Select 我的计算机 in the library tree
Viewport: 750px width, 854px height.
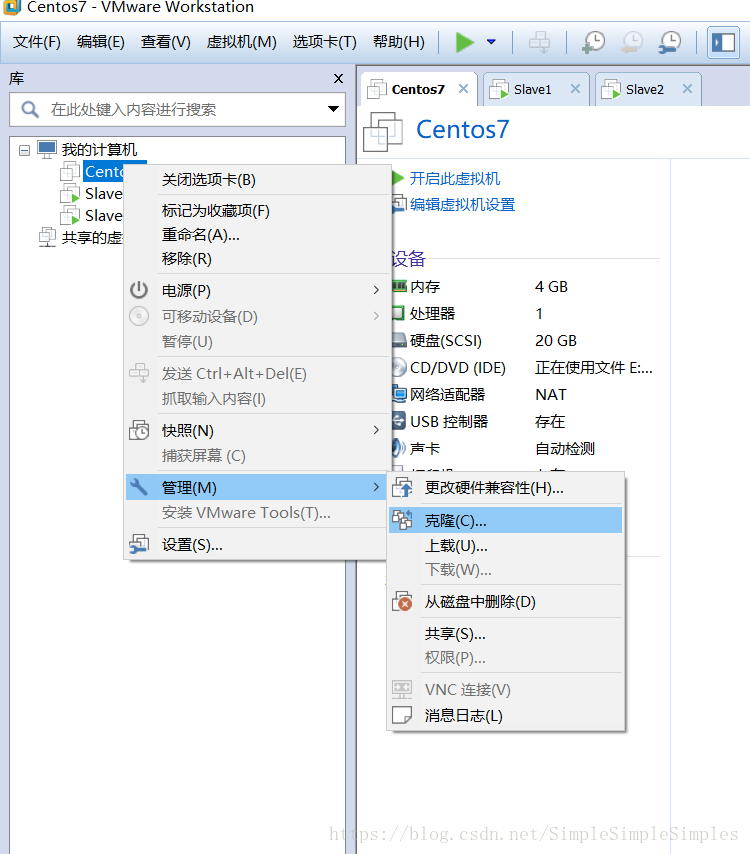pos(99,149)
